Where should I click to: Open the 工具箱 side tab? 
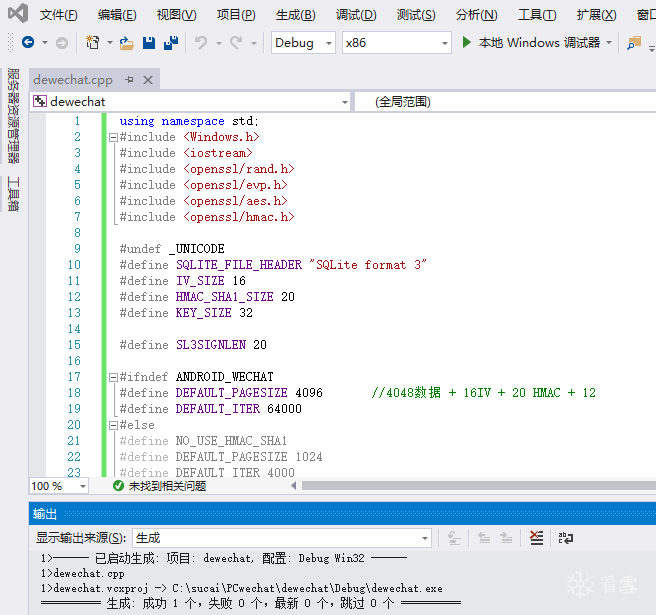(x=13, y=194)
